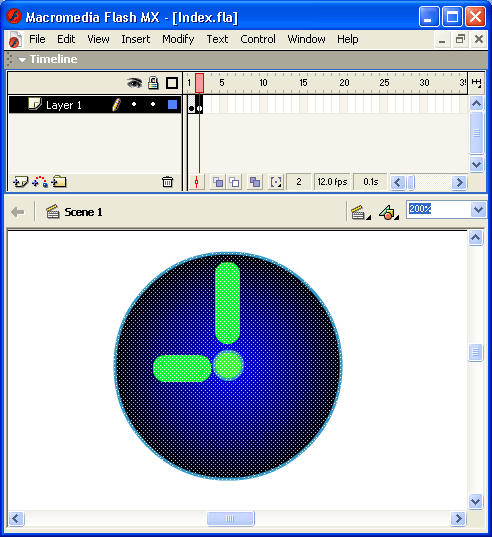492x537 pixels.
Task: Click stage vertical scrollbar thumb
Action: pyautogui.click(x=476, y=352)
